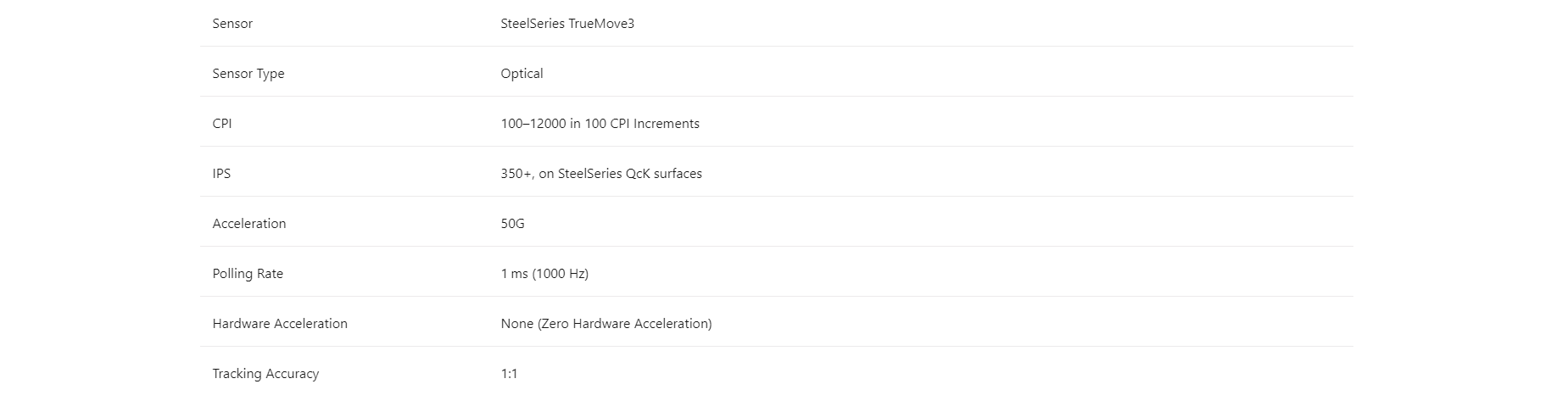Select the 1 ms polling rate value
The height and width of the screenshot is (412, 1568).
pyautogui.click(x=514, y=274)
